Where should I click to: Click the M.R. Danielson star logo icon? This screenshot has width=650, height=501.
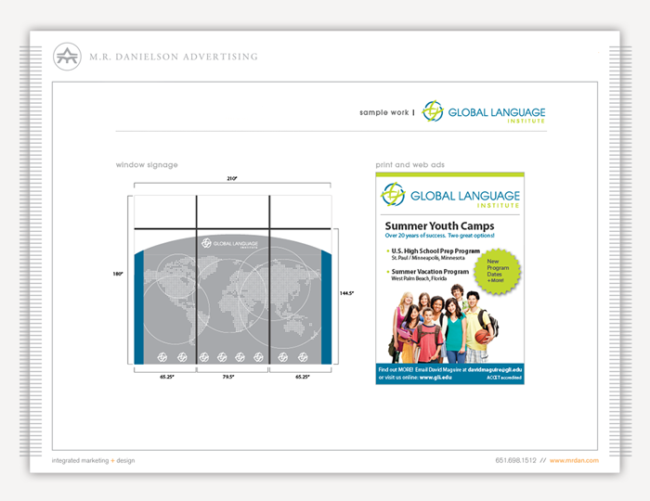67,57
